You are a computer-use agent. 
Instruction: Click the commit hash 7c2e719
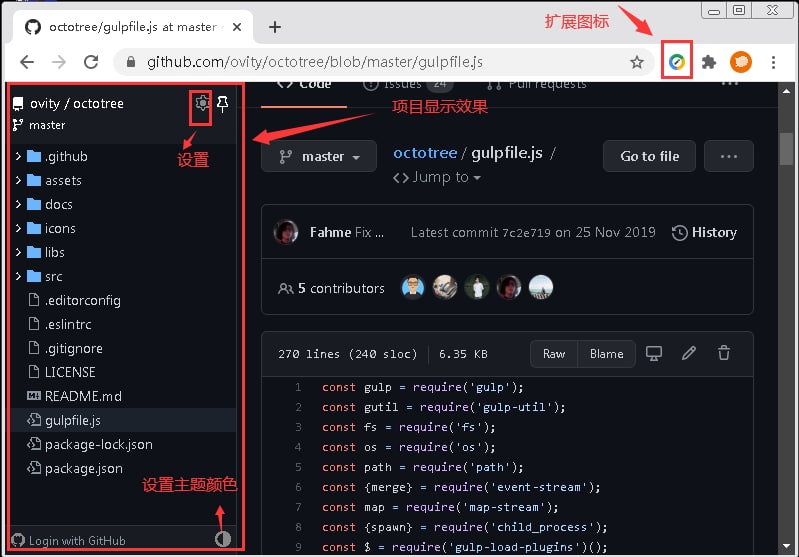pyautogui.click(x=526, y=233)
